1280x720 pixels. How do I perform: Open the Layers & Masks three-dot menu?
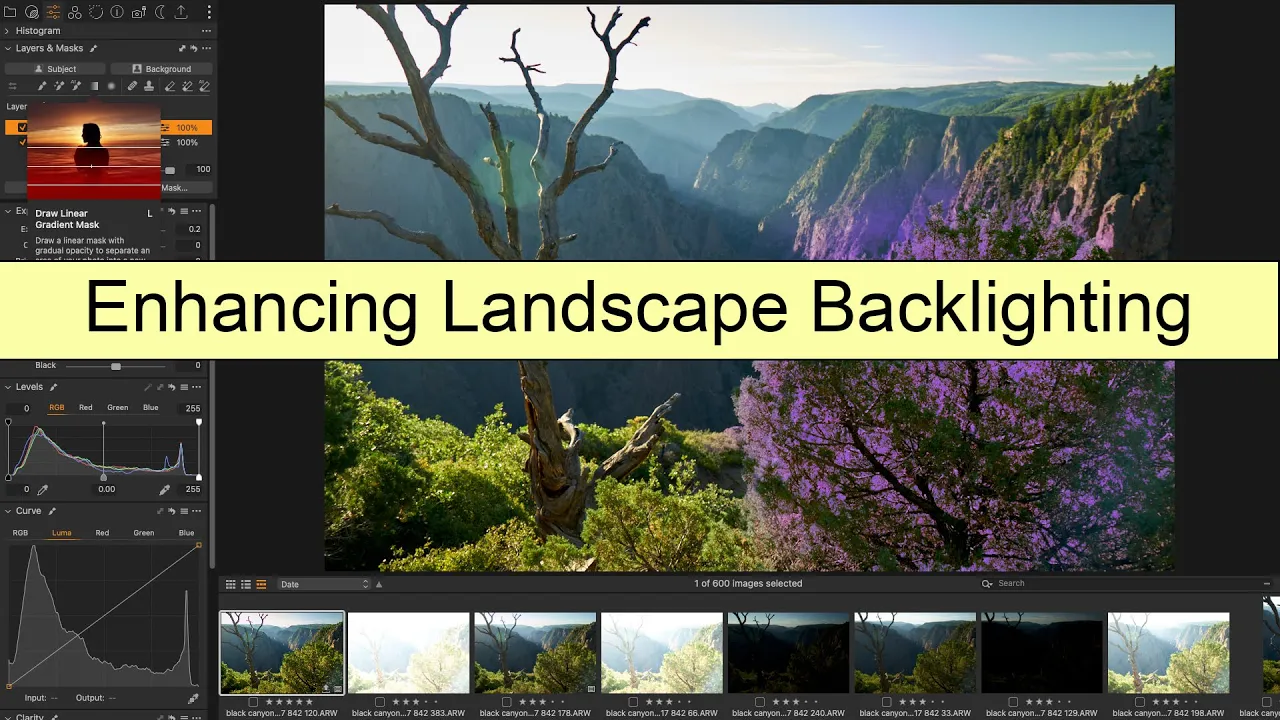point(206,48)
